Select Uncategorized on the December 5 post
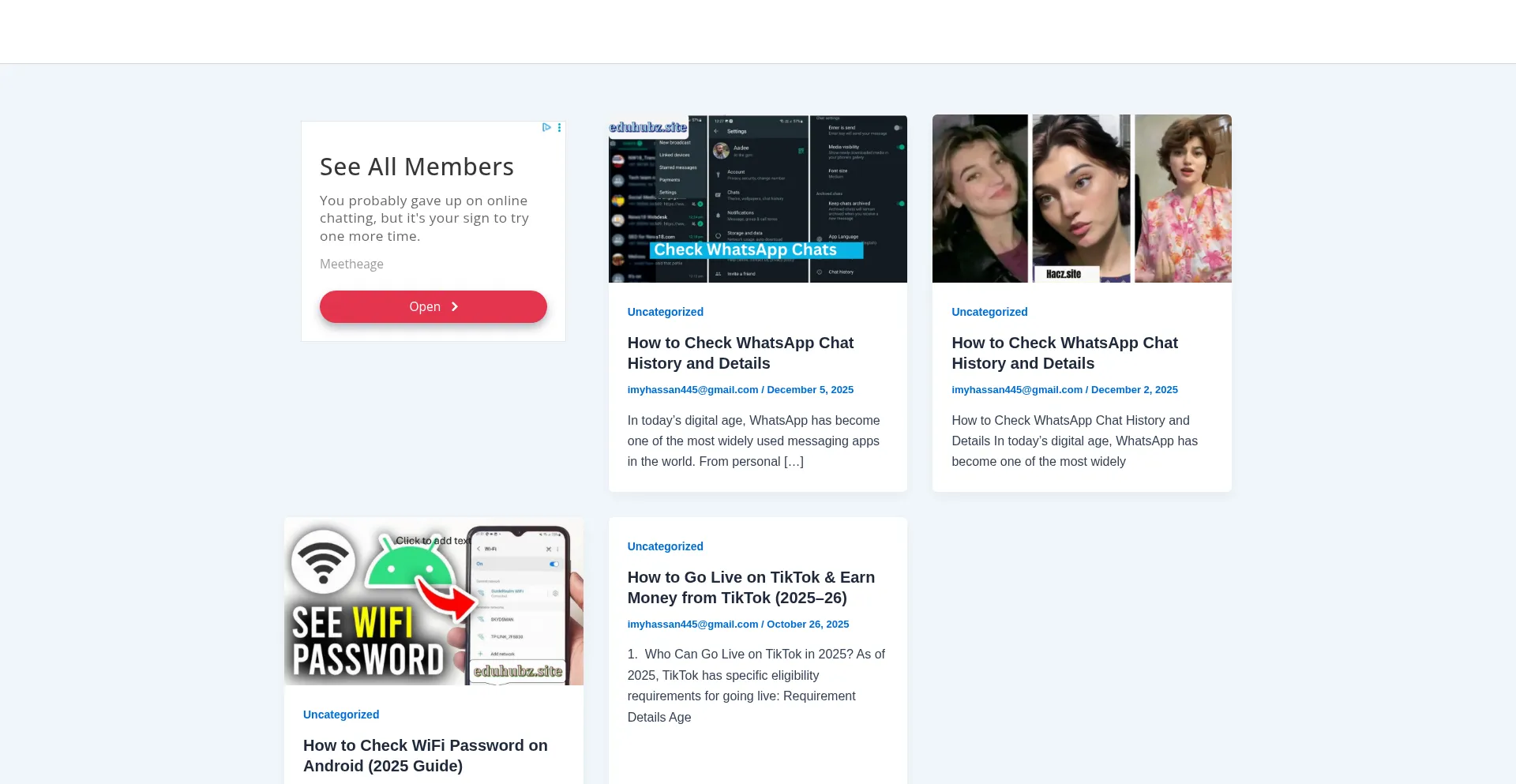Viewport: 1516px width, 784px height. tap(665, 312)
